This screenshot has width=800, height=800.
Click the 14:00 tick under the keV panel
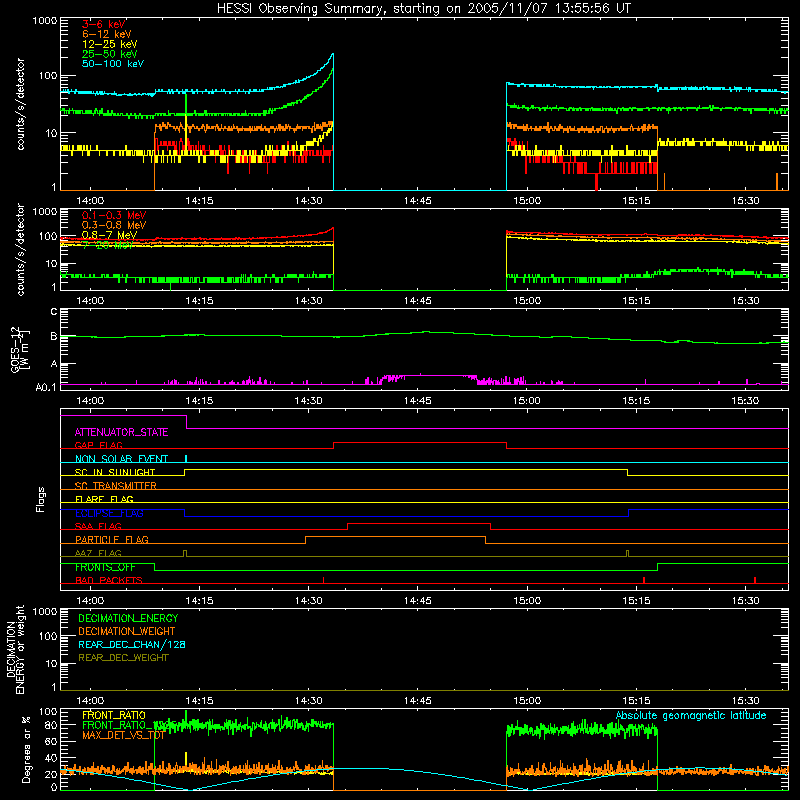90,201
